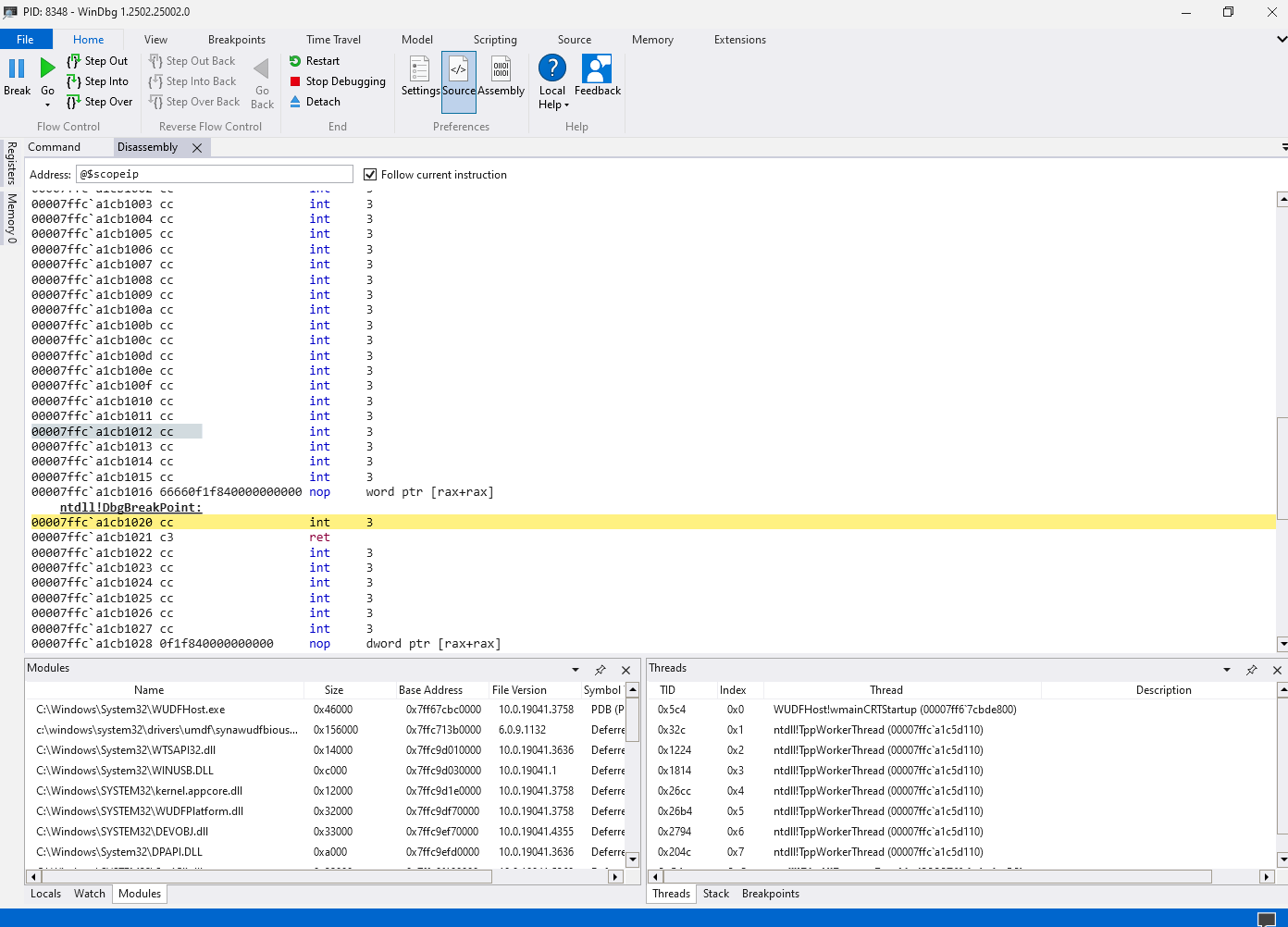1288x927 pixels.
Task: Expand the Memory 0 side panel
Action: [11, 218]
